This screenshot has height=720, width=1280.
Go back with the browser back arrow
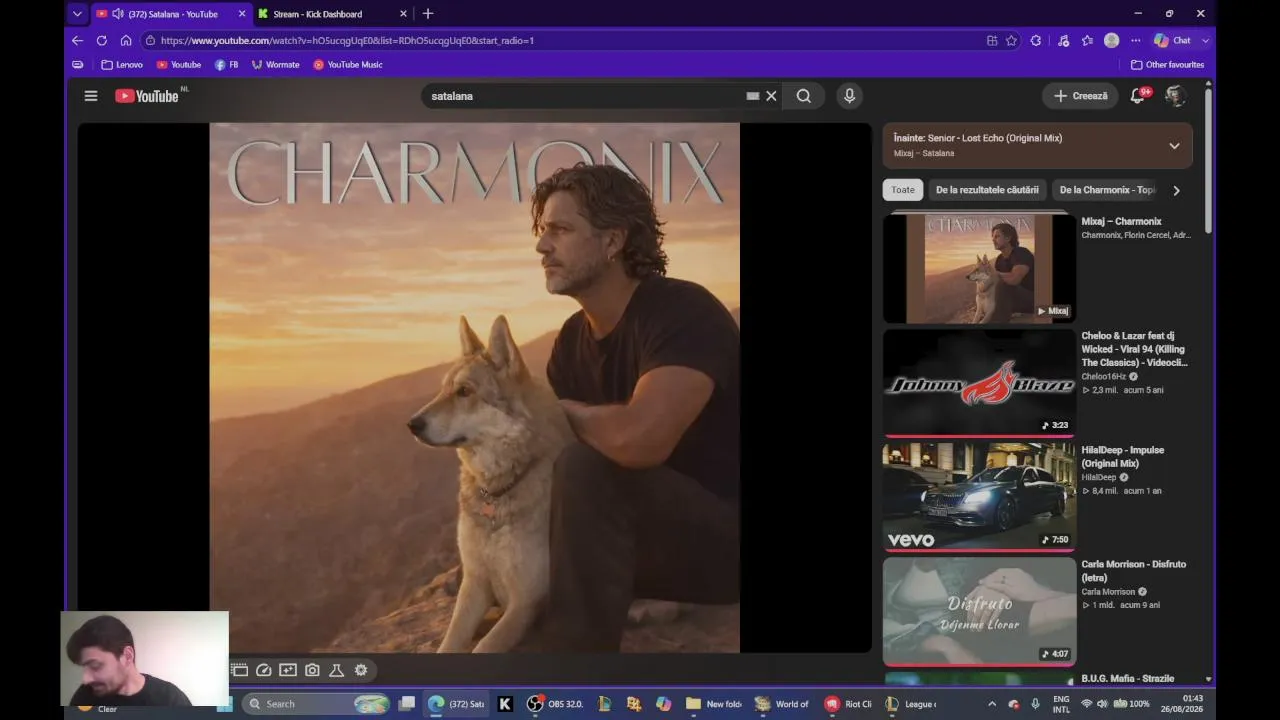pos(77,41)
